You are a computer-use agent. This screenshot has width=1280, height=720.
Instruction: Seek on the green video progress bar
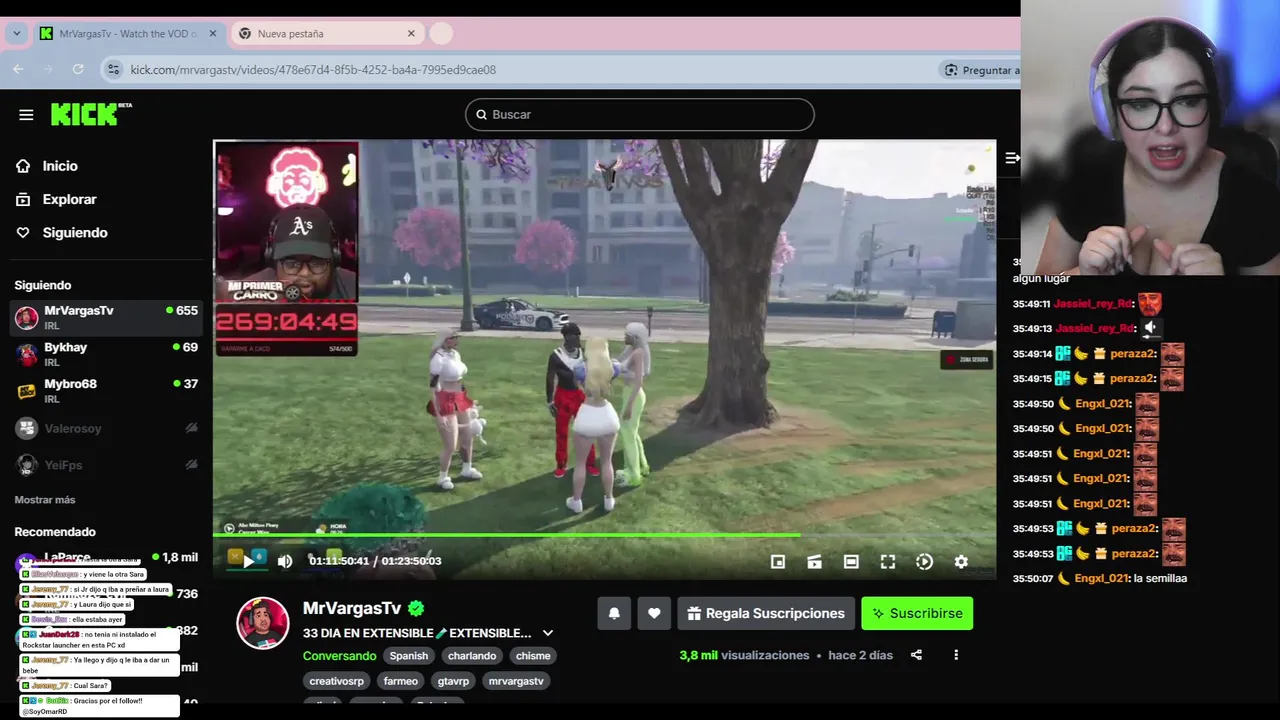click(604, 535)
